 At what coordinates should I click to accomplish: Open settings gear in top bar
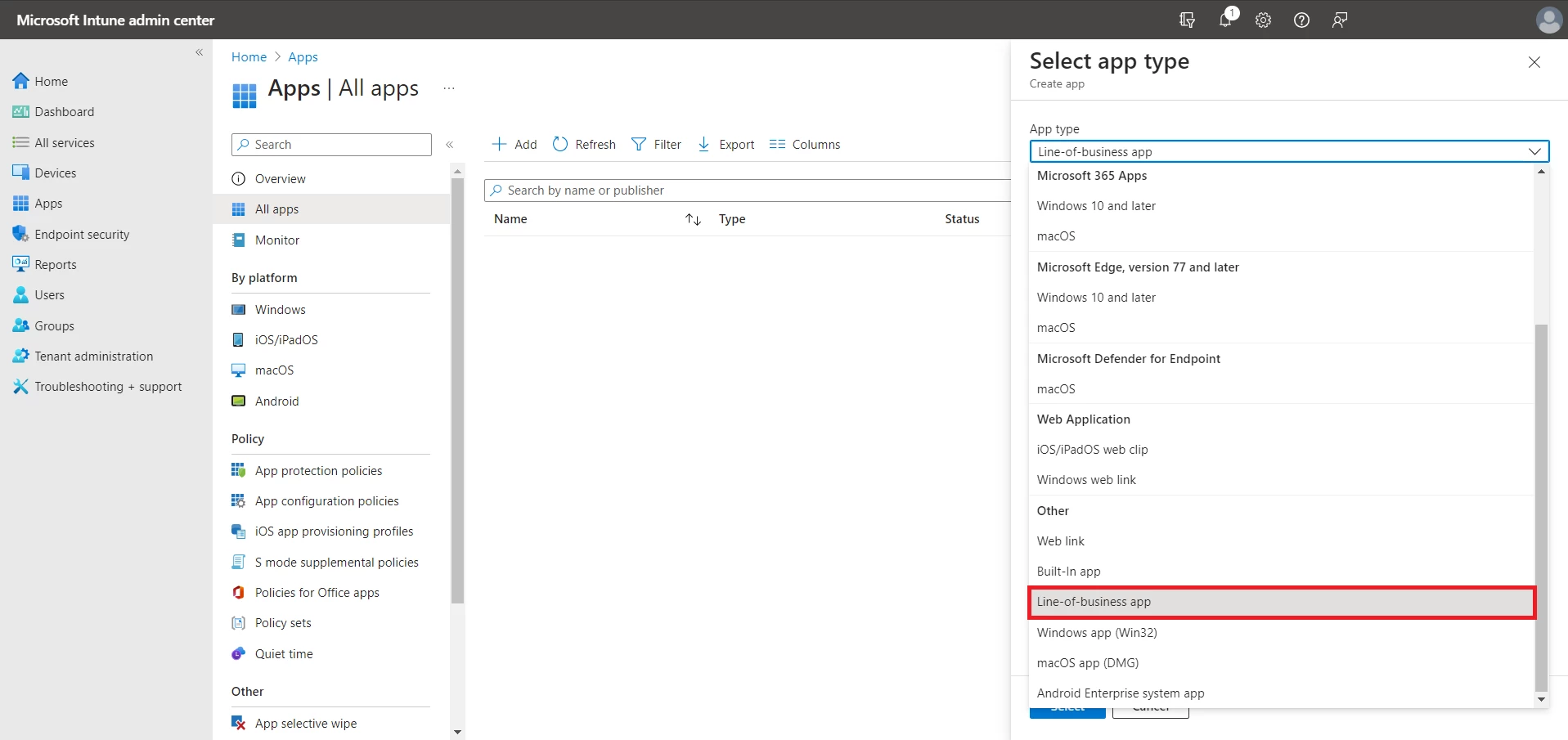[x=1263, y=20]
